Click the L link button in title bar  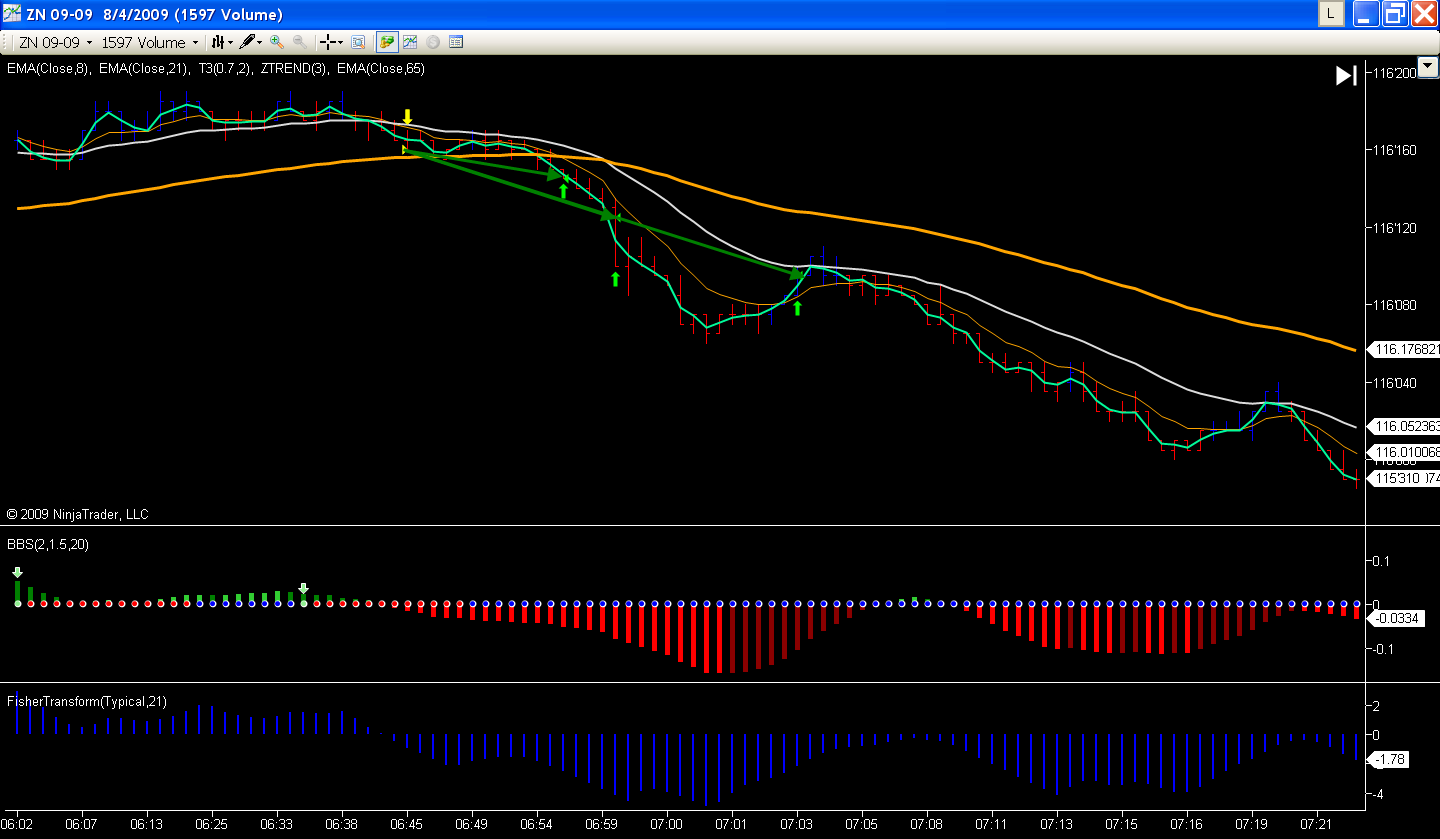click(1331, 14)
